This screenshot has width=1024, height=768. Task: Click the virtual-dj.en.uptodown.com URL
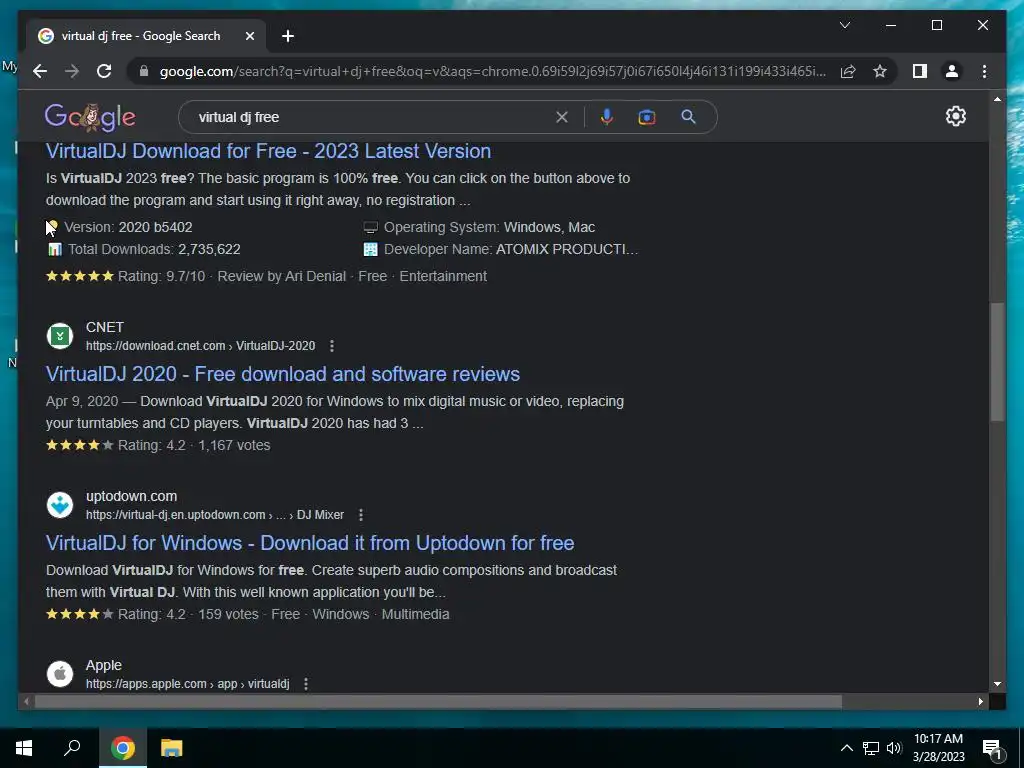(x=215, y=515)
